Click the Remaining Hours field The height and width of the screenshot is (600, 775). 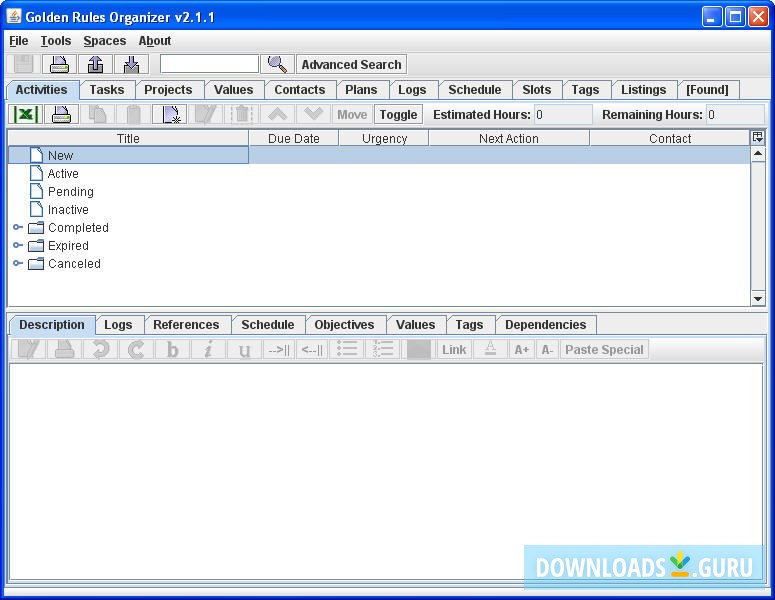point(735,115)
